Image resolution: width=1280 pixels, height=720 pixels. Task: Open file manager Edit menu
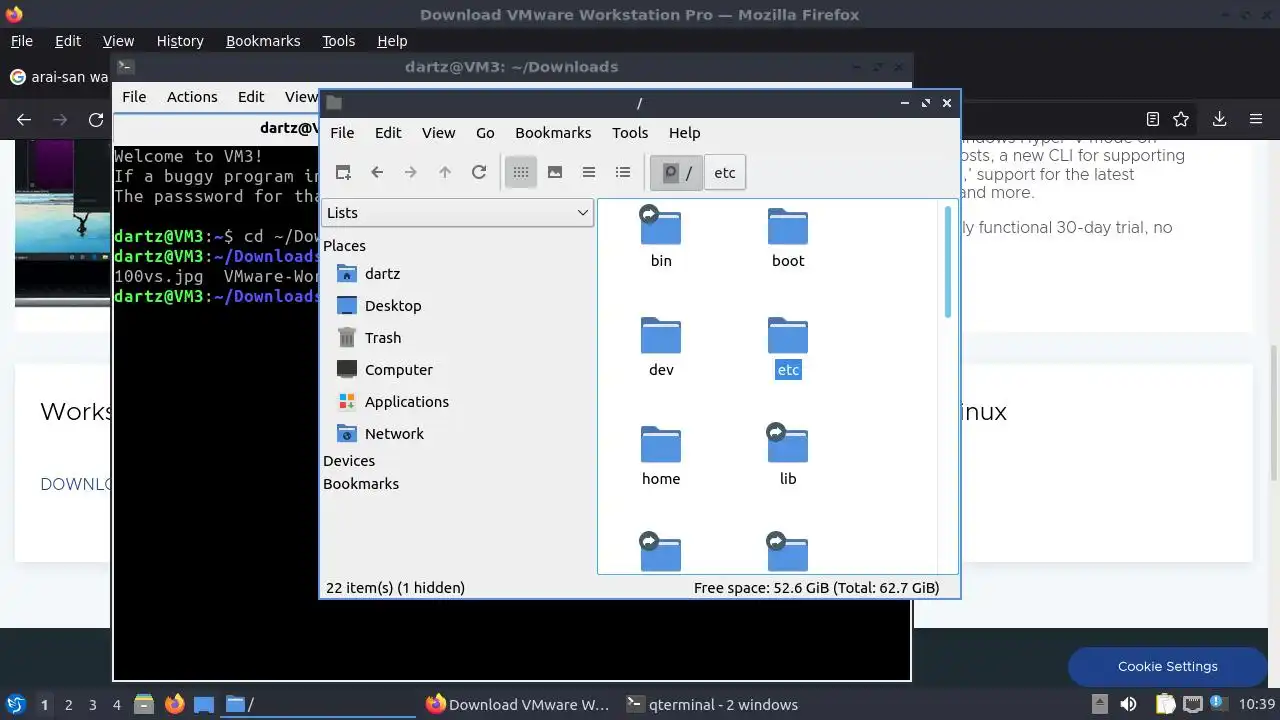[x=388, y=132]
